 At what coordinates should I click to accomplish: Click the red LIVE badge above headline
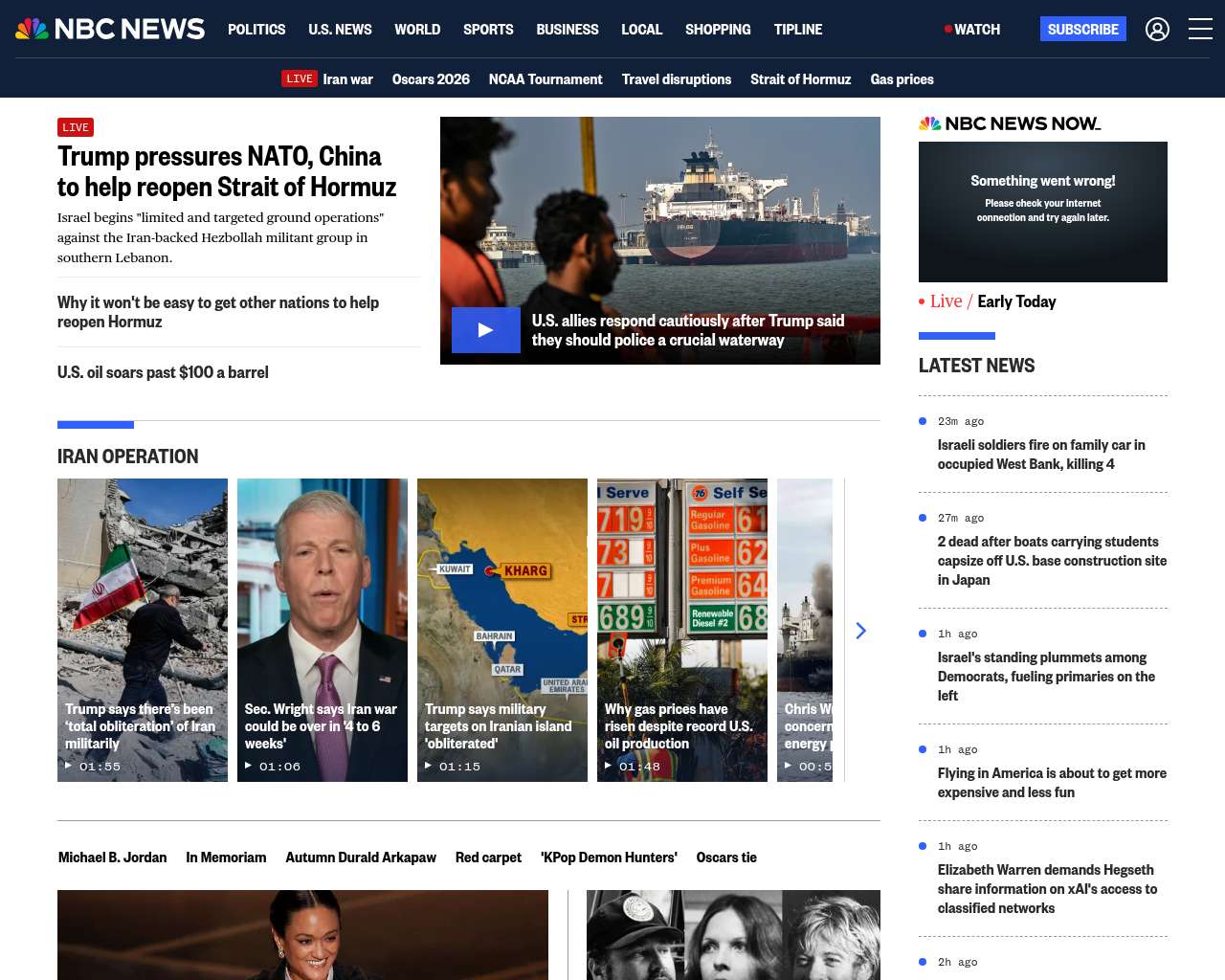[76, 127]
